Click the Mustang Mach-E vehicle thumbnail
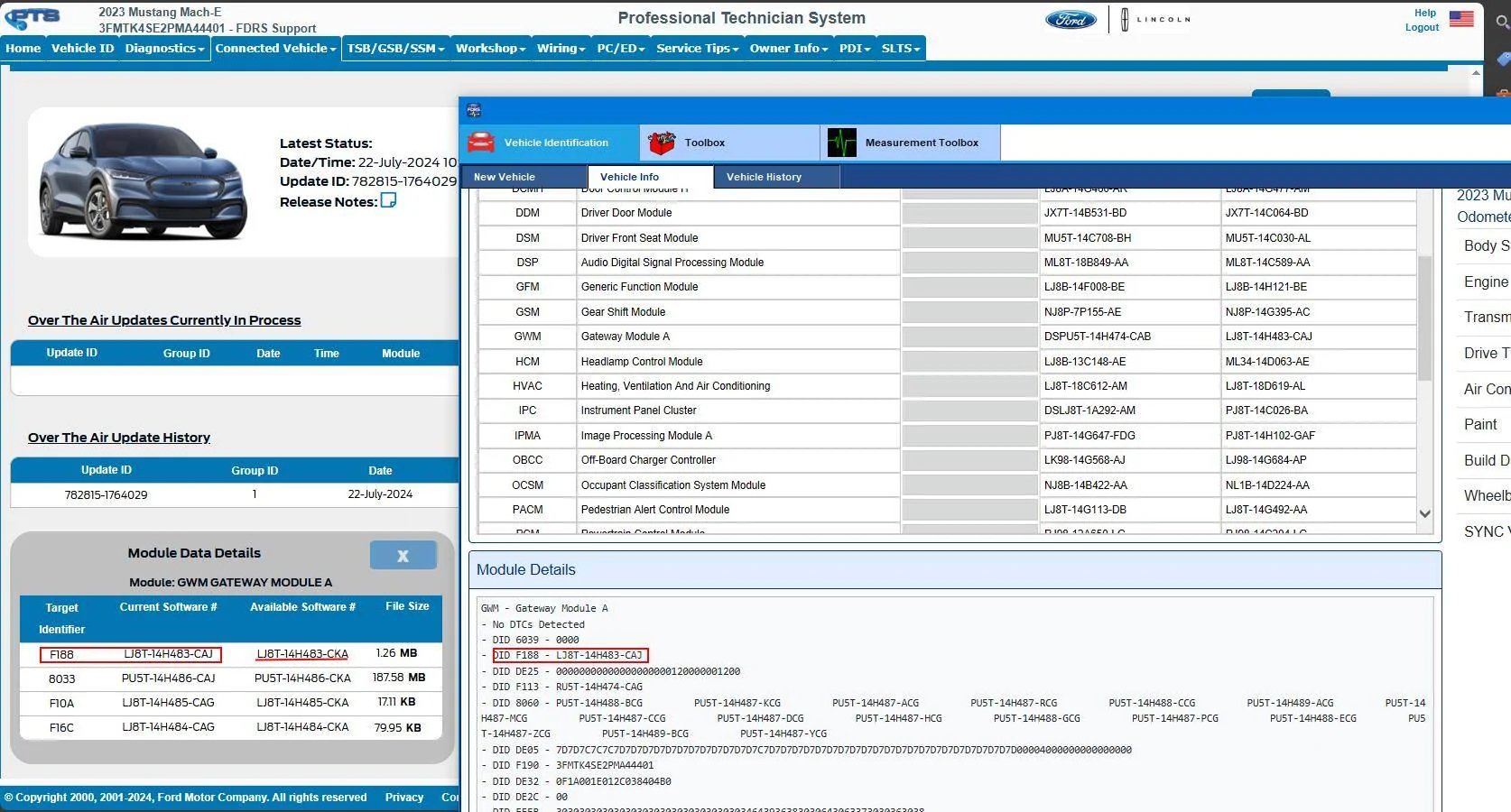 click(x=143, y=183)
